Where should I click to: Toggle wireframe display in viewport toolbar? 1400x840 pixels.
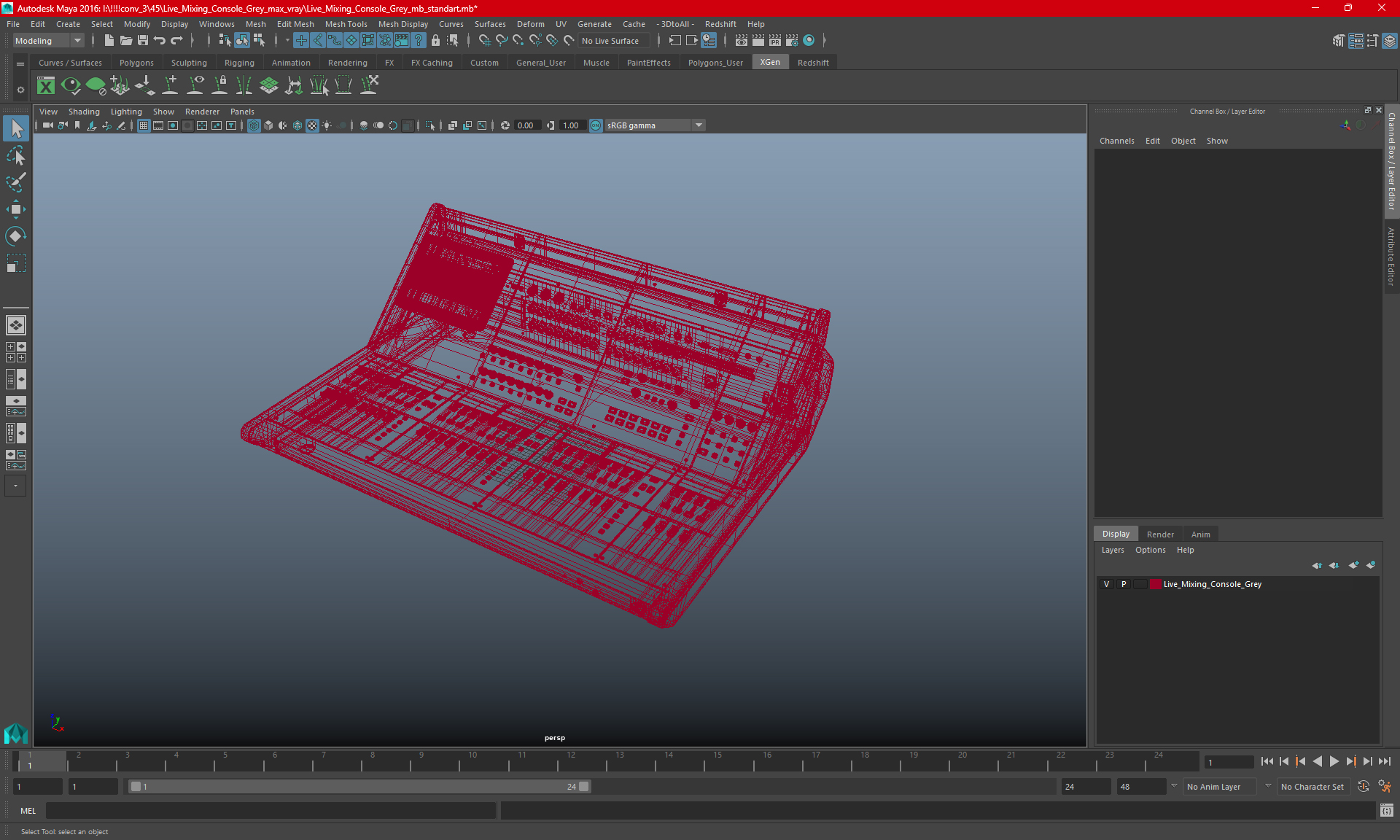pos(254,125)
